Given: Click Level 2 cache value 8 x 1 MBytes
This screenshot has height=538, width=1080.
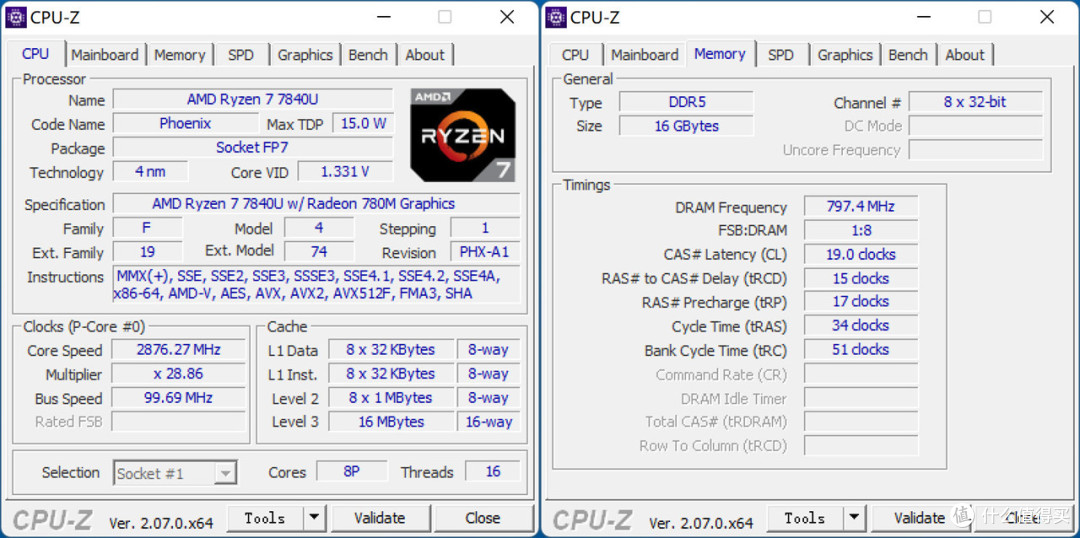Looking at the screenshot, I should click(x=391, y=398).
